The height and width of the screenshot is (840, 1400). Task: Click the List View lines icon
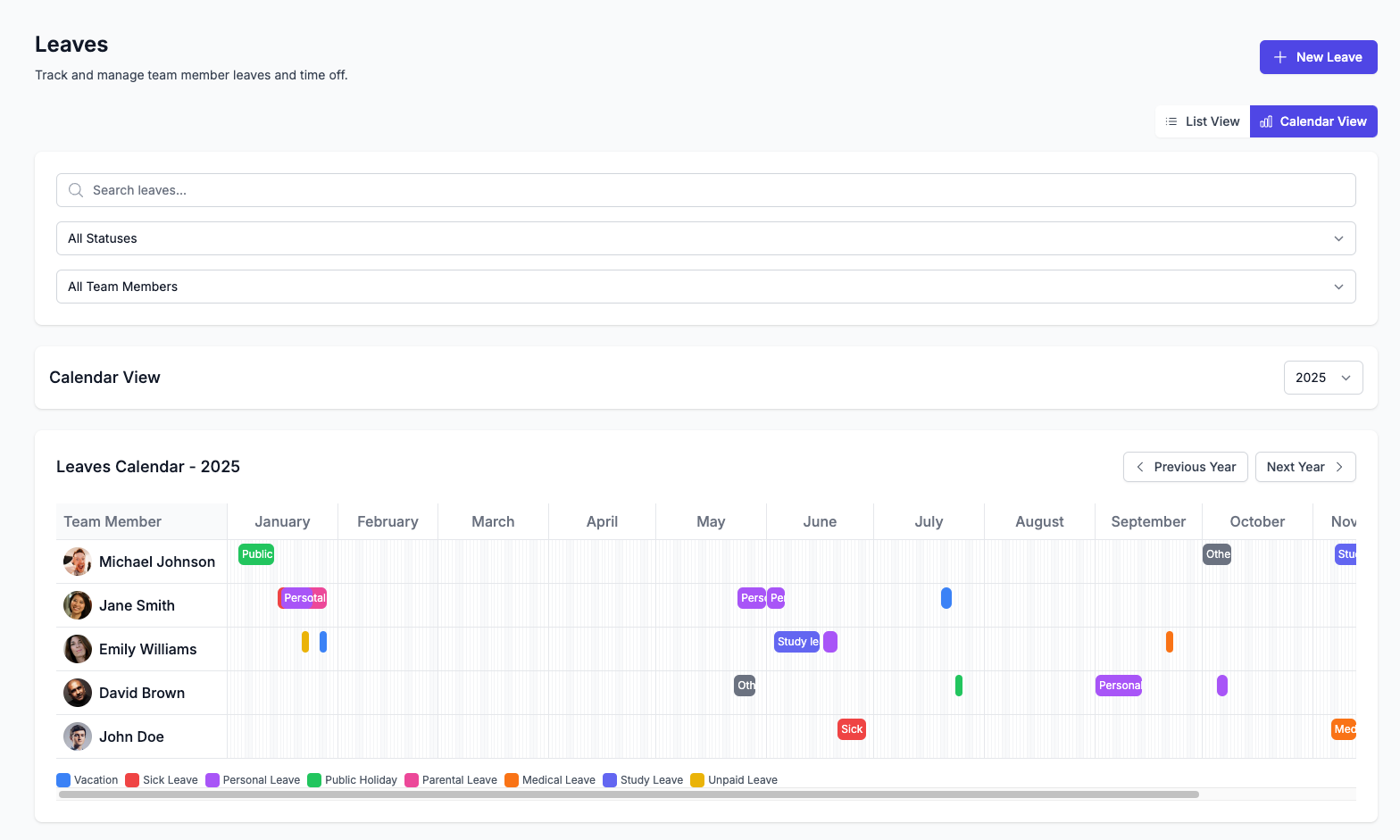(1171, 121)
